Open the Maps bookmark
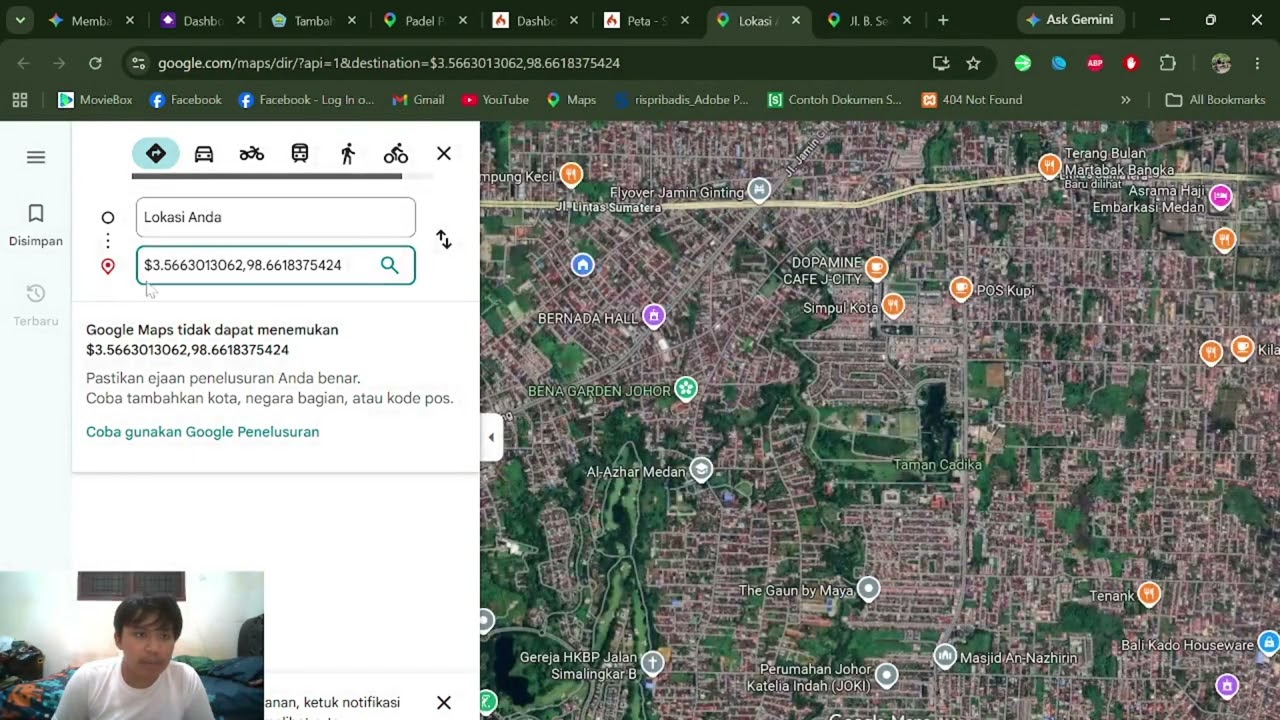Viewport: 1280px width, 720px height. 571,100
